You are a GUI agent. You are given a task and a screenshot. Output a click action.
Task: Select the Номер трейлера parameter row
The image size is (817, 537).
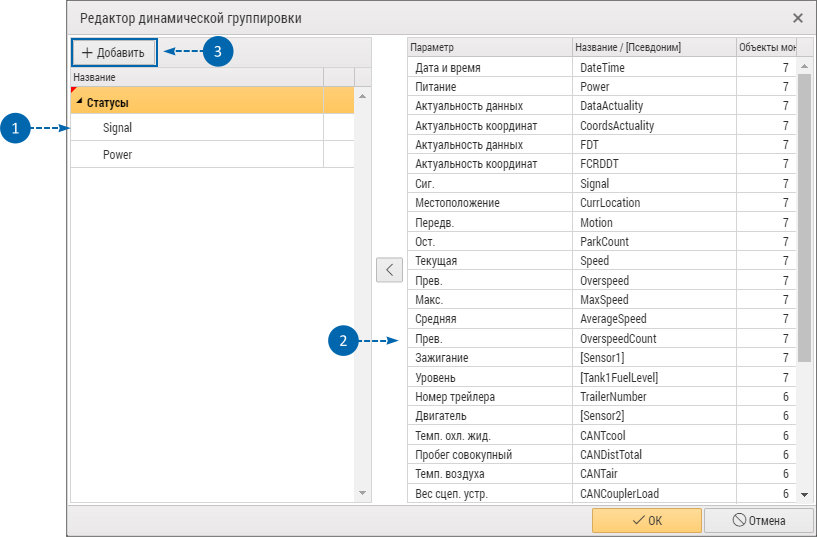click(602, 396)
